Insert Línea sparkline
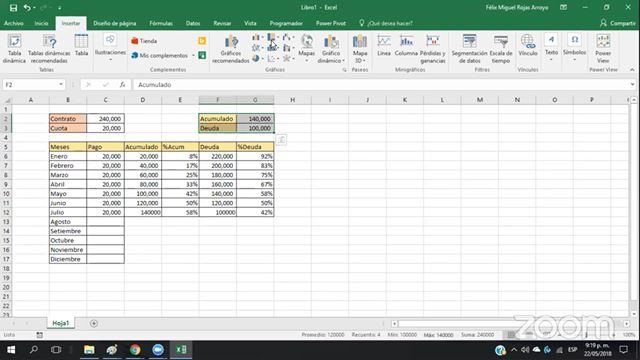Viewport: 640px width, 360px height. point(384,45)
